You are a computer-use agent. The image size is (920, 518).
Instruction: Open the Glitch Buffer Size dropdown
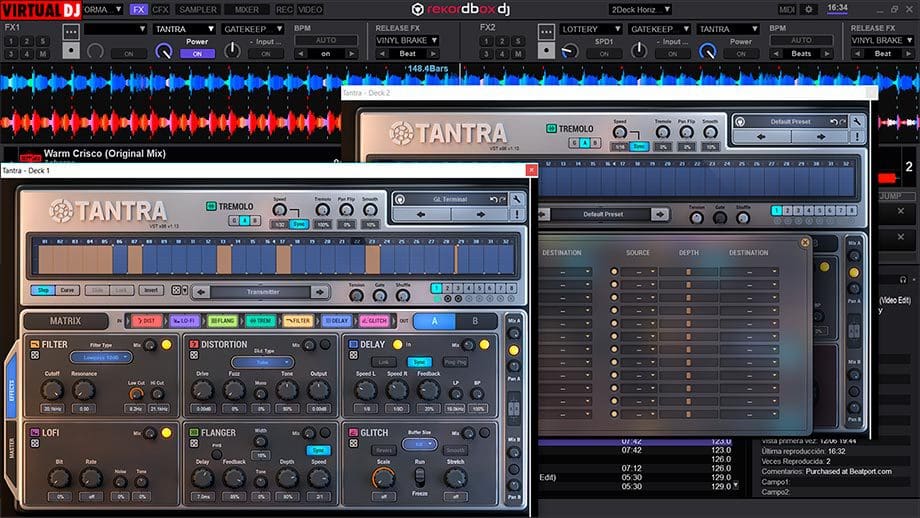[x=420, y=444]
